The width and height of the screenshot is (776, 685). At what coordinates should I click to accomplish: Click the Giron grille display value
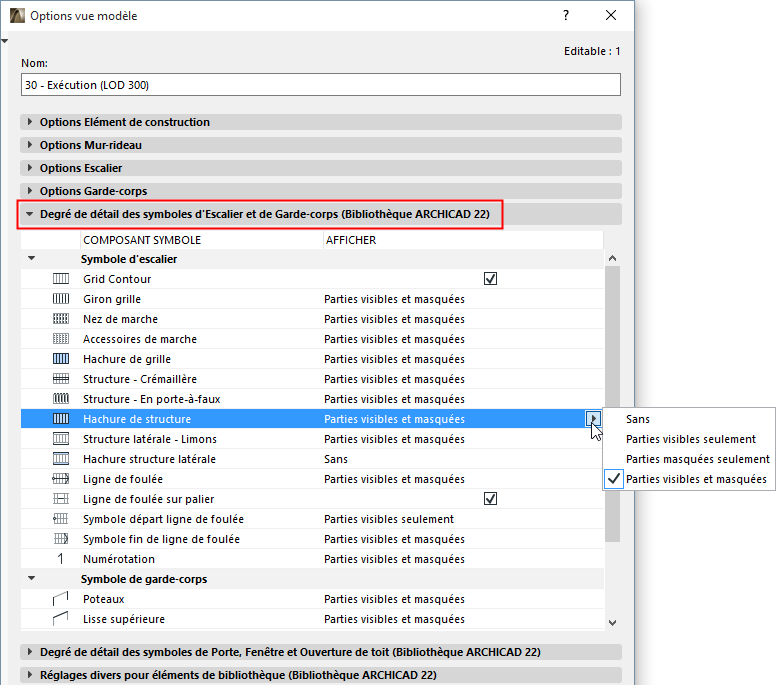click(x=394, y=299)
